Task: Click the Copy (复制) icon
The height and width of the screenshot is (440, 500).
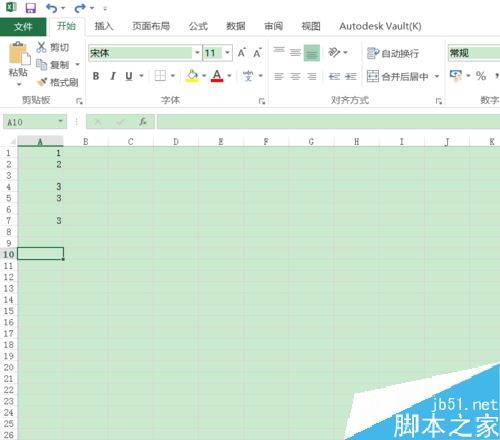Action: 41,64
